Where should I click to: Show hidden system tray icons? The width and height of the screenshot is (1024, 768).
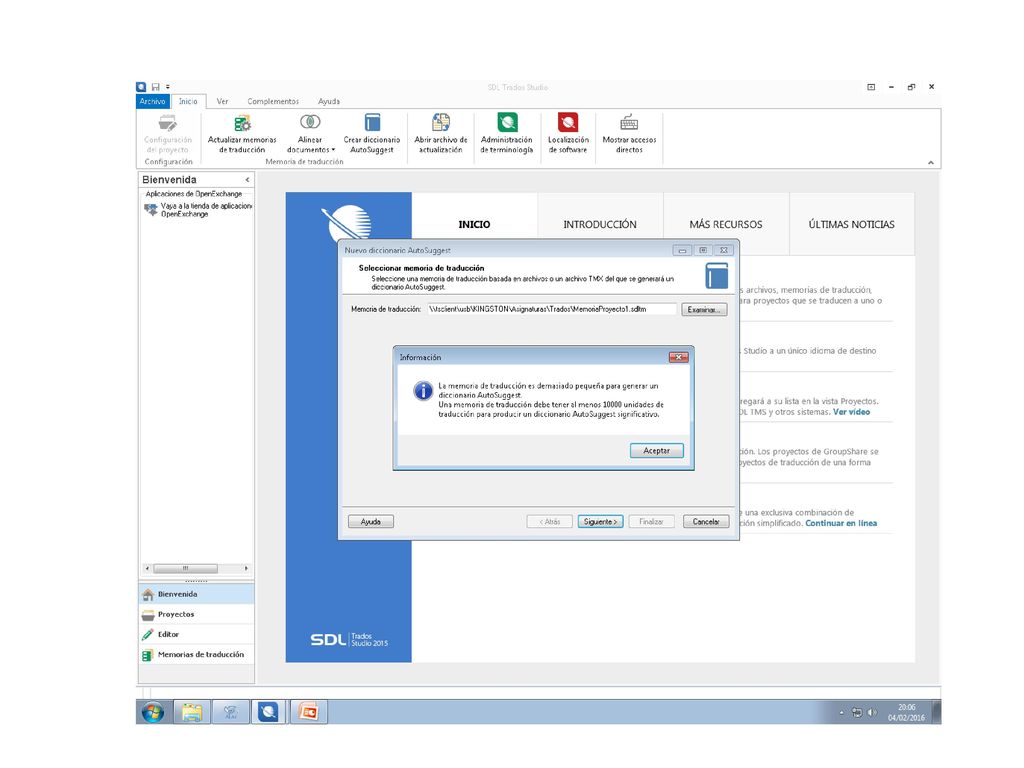tap(841, 712)
